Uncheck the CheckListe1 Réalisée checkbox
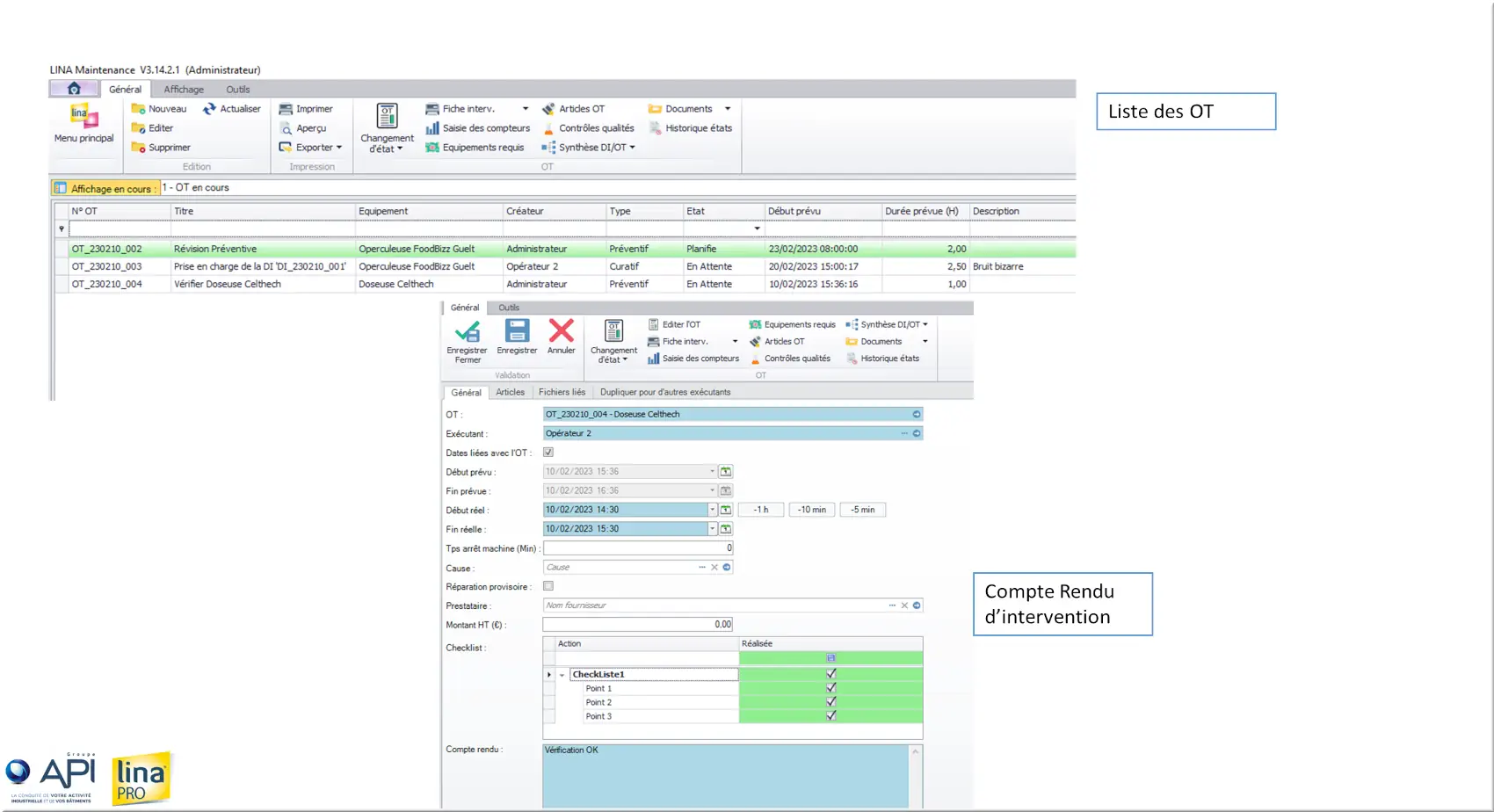The height and width of the screenshot is (812, 1494). [831, 674]
